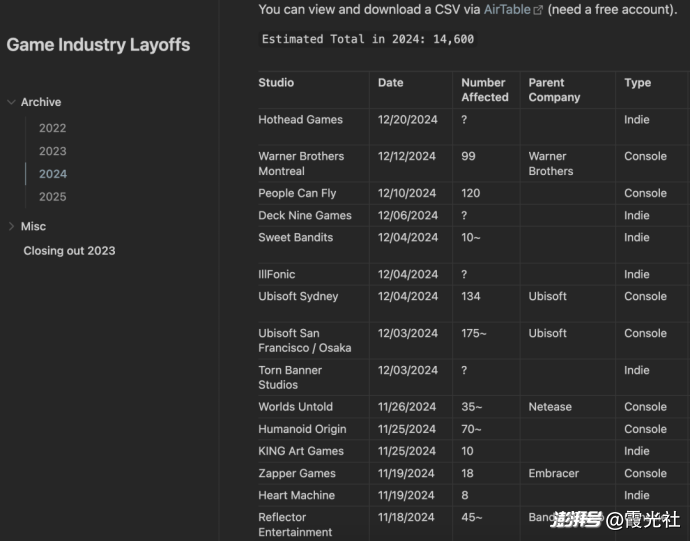Click the number affected value 45~
The width and height of the screenshot is (690, 541).
pyautogui.click(x=472, y=517)
